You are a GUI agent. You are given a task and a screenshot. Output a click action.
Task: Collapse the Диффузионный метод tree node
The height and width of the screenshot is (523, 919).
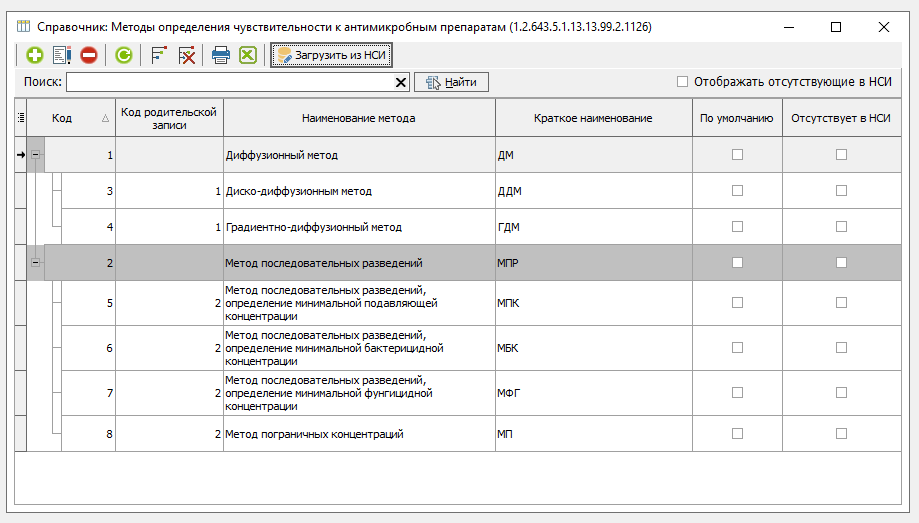pyautogui.click(x=36, y=155)
